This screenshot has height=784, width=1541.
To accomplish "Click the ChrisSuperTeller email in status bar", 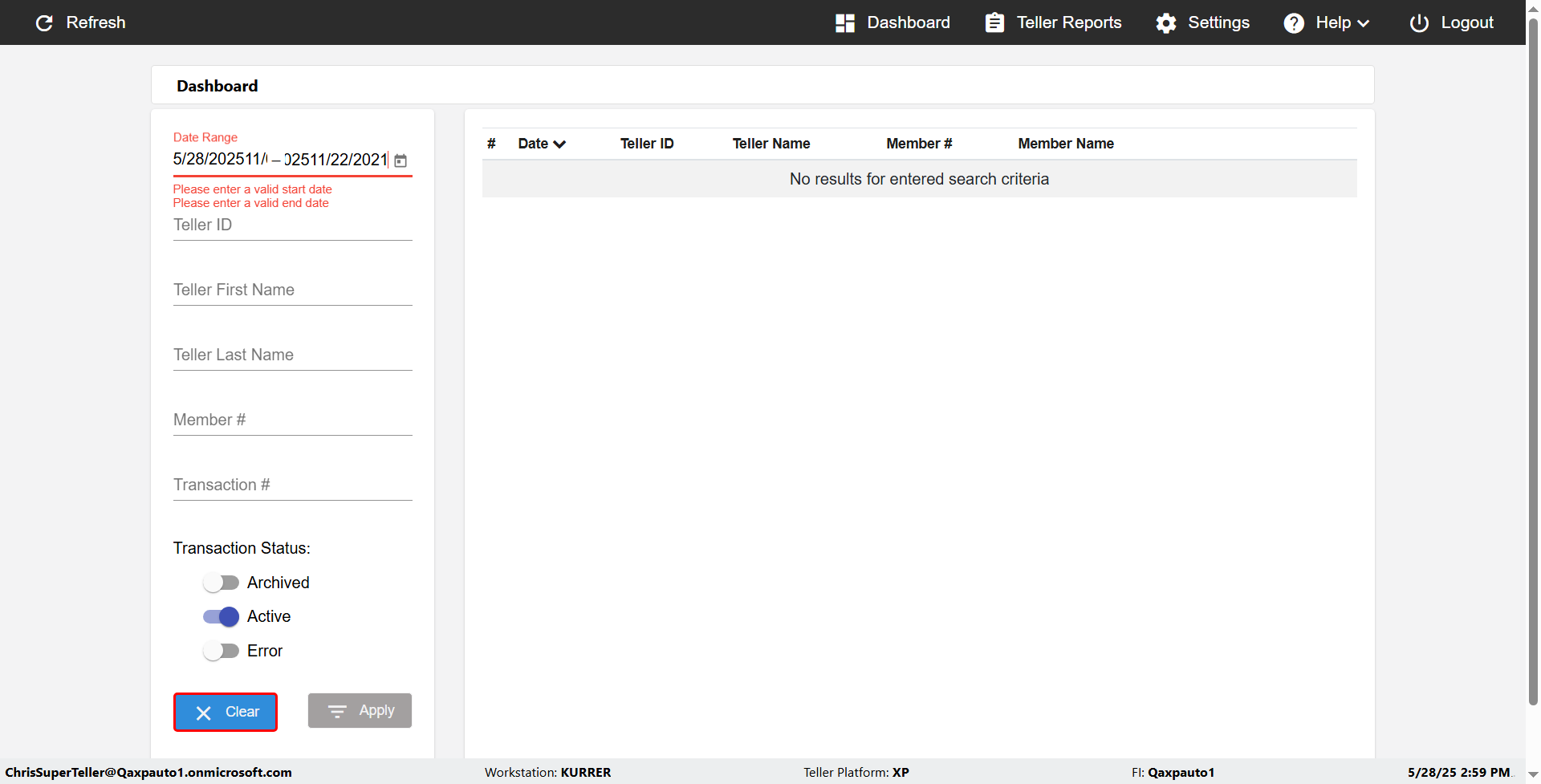I will click(148, 772).
